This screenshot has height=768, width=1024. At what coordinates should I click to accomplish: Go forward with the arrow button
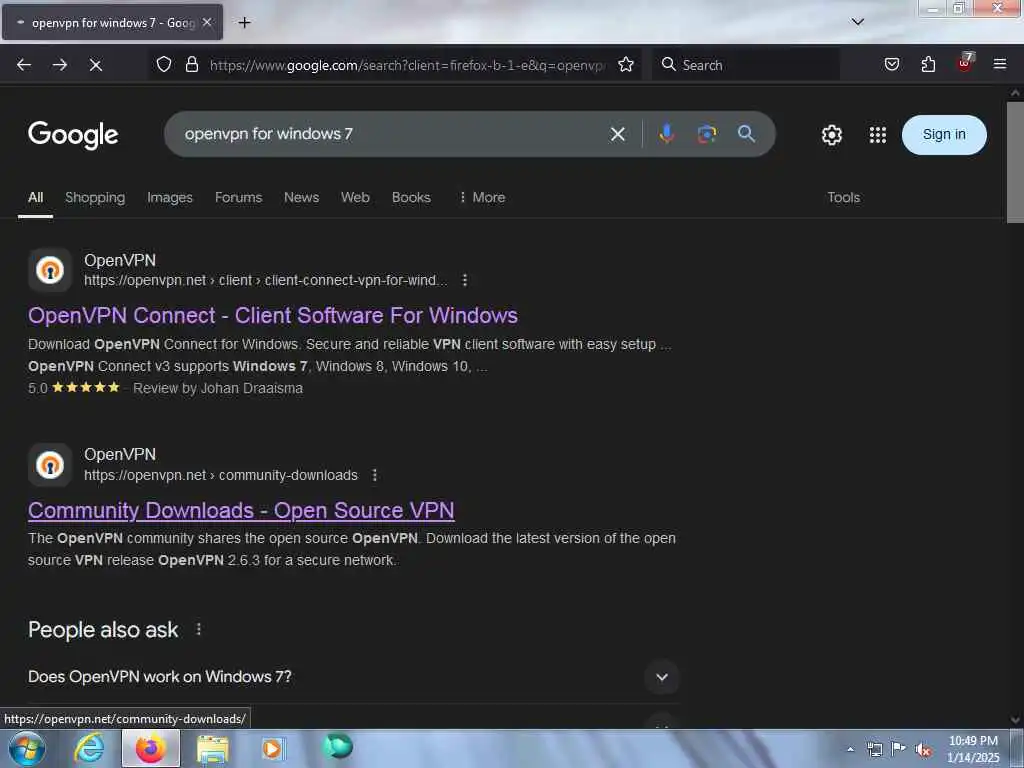tap(60, 65)
